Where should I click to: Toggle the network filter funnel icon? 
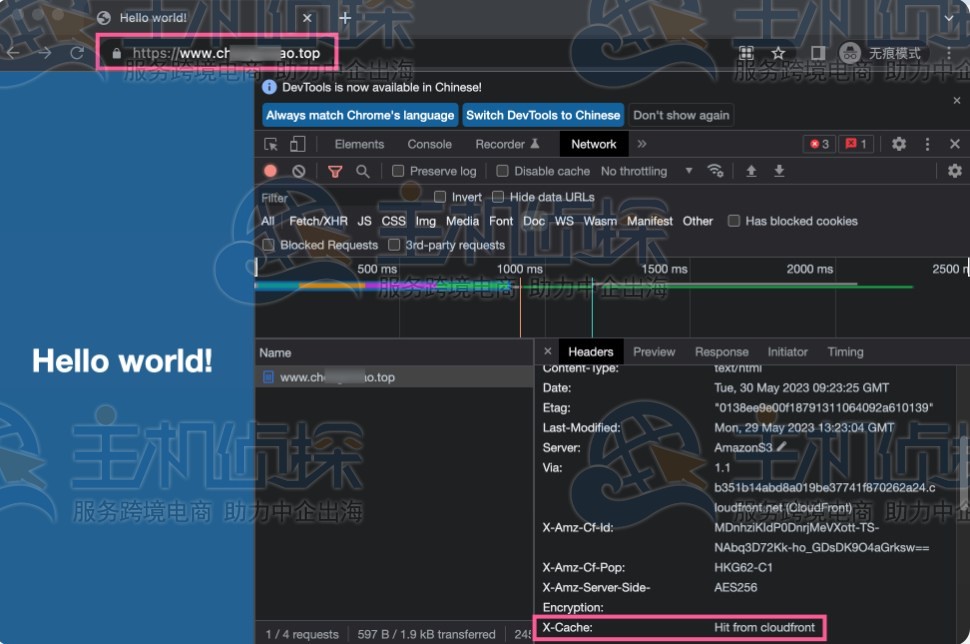(335, 171)
